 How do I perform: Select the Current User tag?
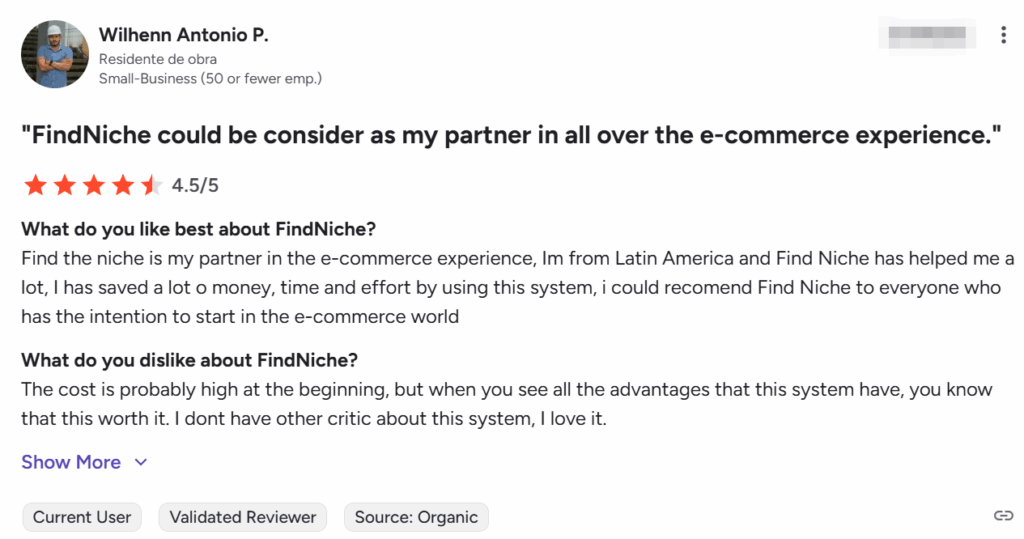pyautogui.click(x=82, y=517)
